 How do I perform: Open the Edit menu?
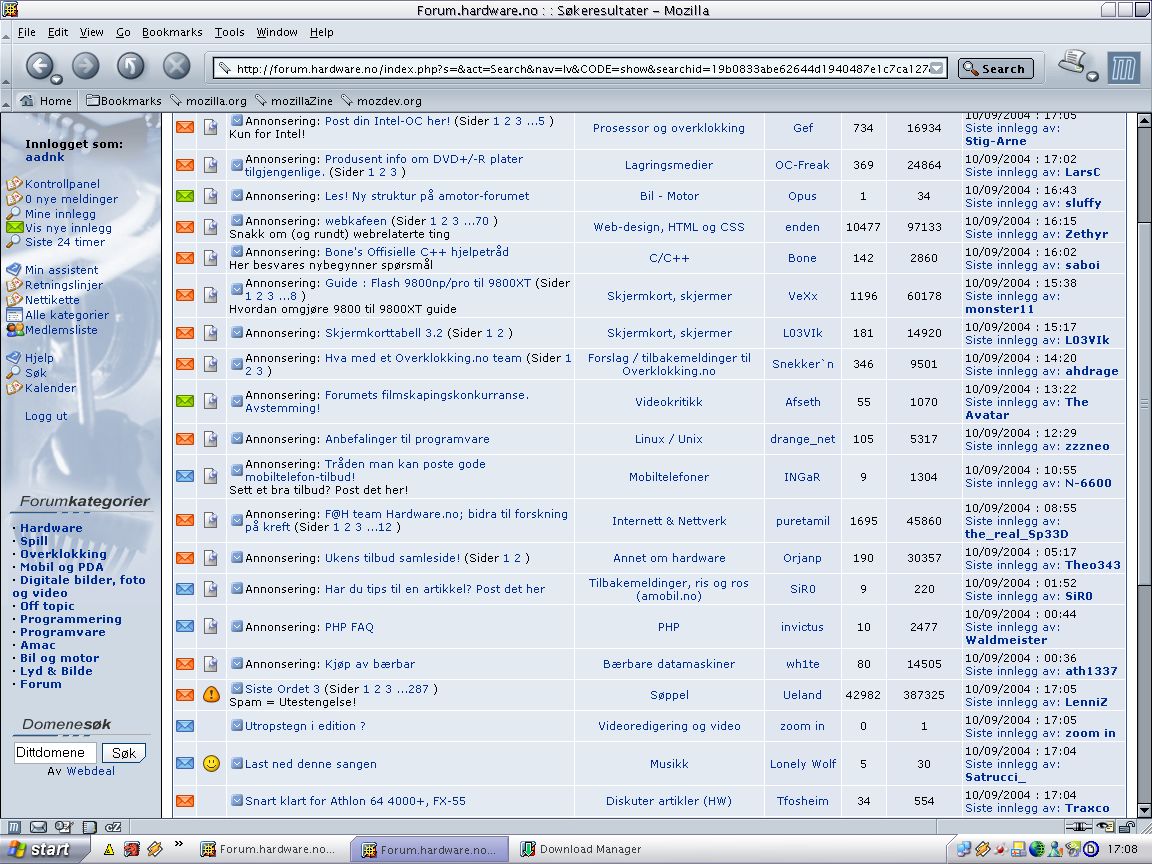tap(58, 32)
